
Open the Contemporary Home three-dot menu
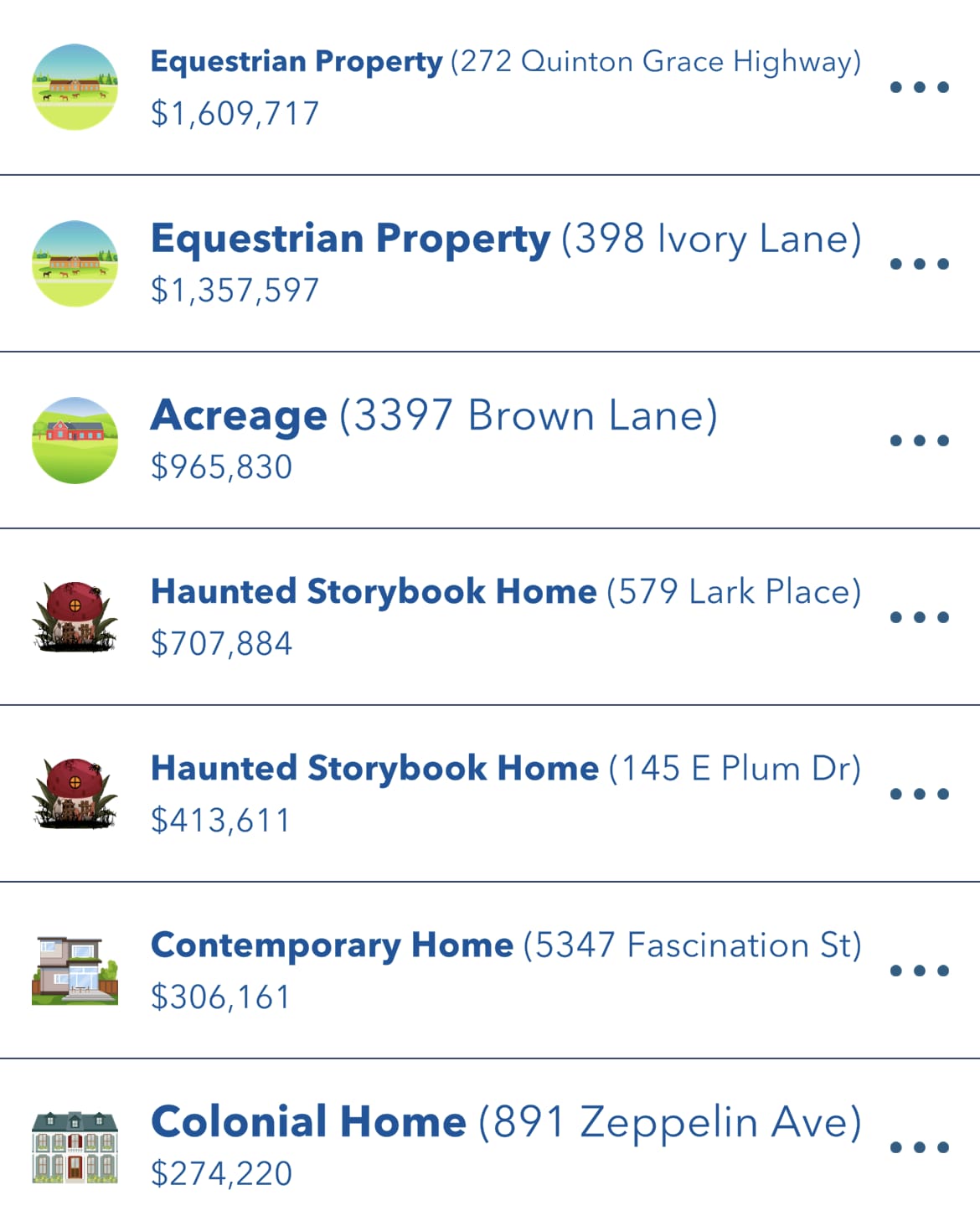click(919, 971)
